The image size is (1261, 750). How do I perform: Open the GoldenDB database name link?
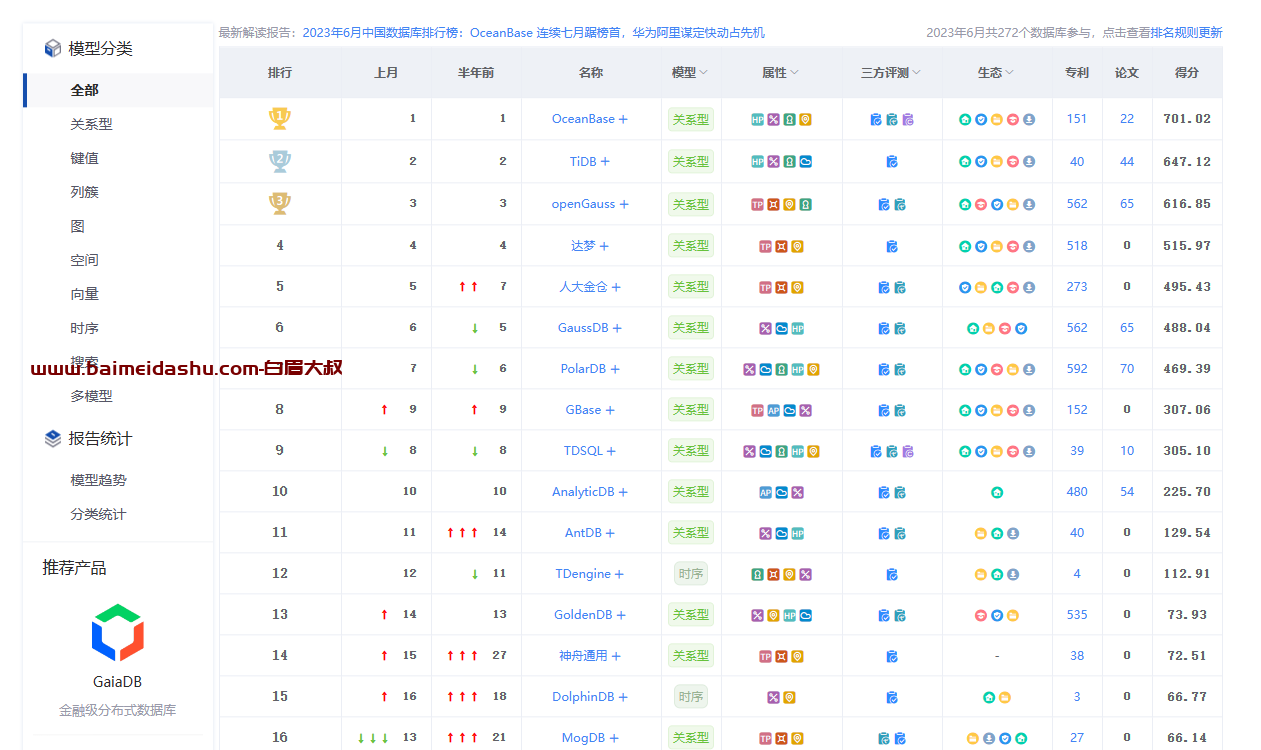[x=582, y=615]
